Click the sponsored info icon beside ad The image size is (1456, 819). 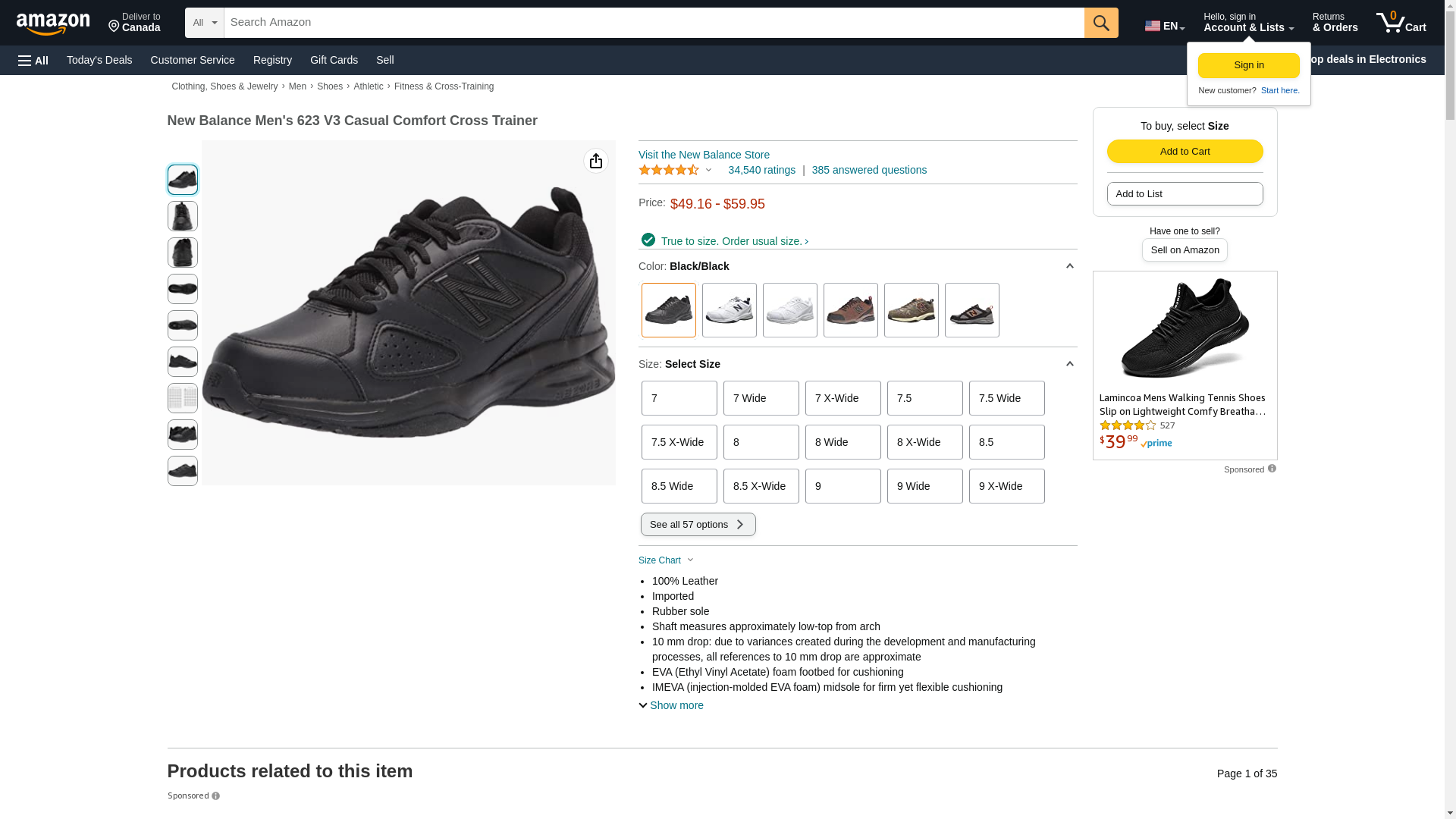pyautogui.click(x=1272, y=469)
